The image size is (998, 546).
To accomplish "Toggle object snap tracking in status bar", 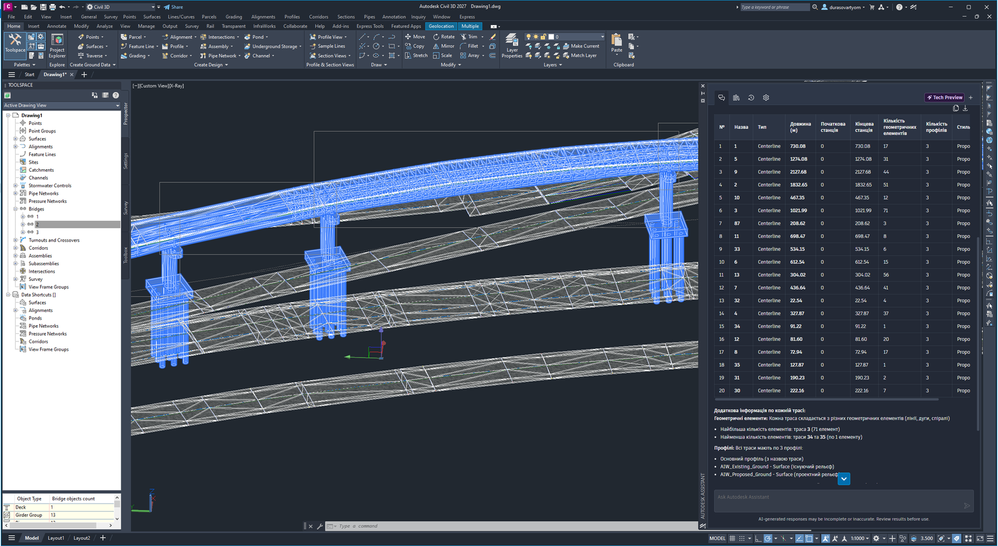I will [799, 538].
